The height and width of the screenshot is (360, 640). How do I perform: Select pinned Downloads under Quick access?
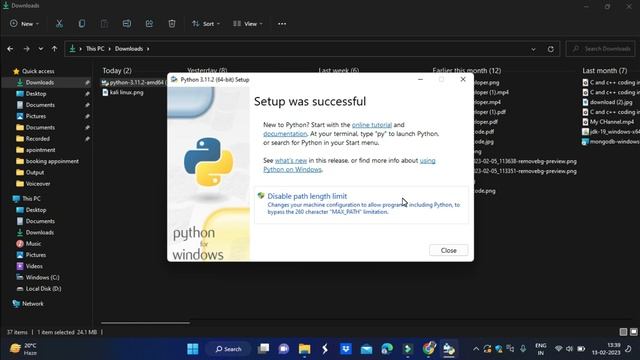[x=40, y=82]
